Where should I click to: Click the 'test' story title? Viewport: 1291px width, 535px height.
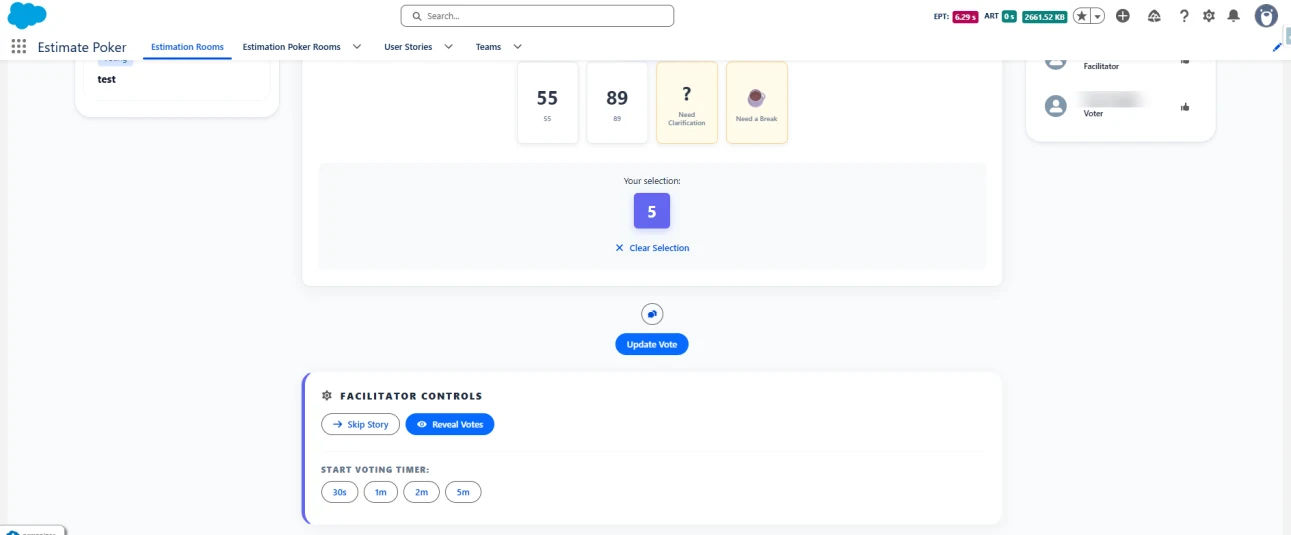(106, 79)
